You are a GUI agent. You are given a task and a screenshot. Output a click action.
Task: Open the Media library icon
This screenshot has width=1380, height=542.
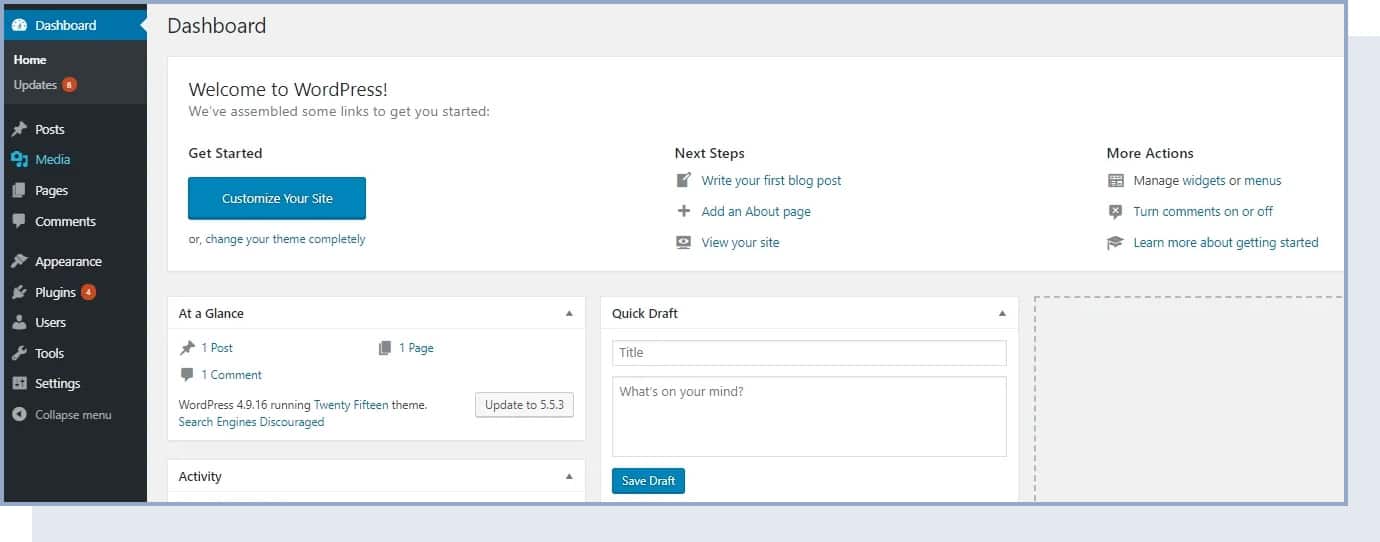pyautogui.click(x=19, y=159)
